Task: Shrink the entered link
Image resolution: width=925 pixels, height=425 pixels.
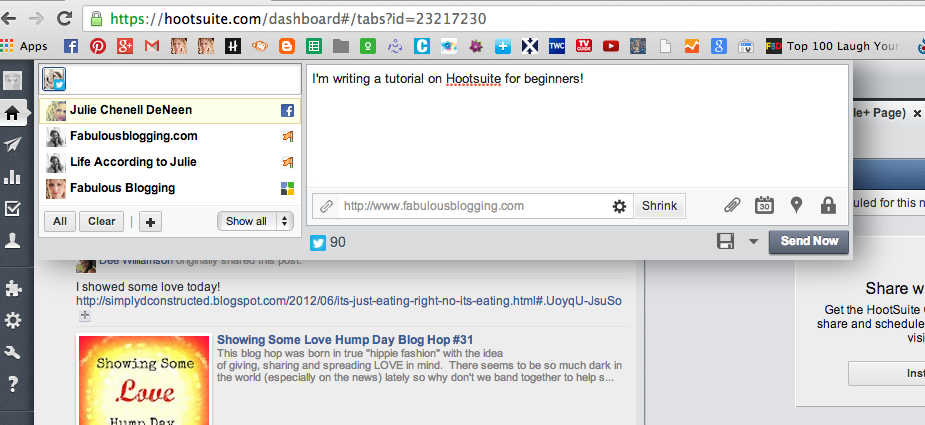Action: tap(660, 206)
